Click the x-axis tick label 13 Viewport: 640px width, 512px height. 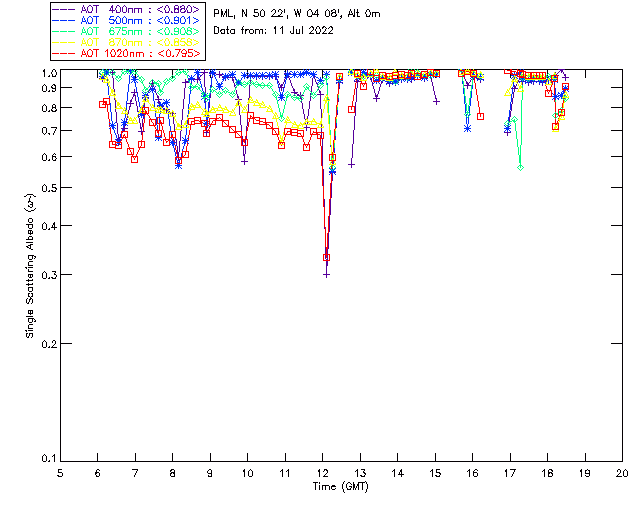click(360, 474)
